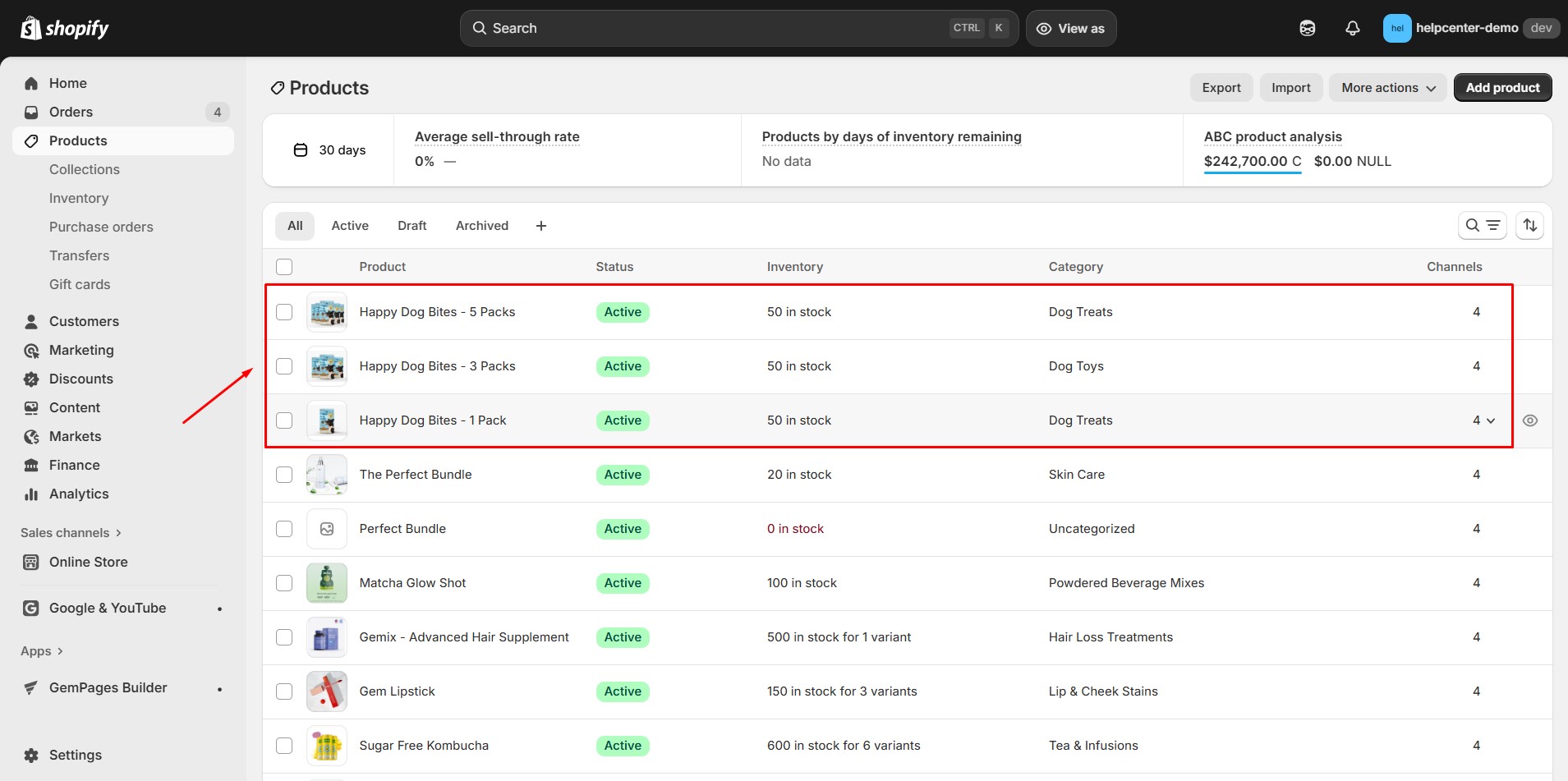Click the Analytics bar chart icon

[31, 494]
